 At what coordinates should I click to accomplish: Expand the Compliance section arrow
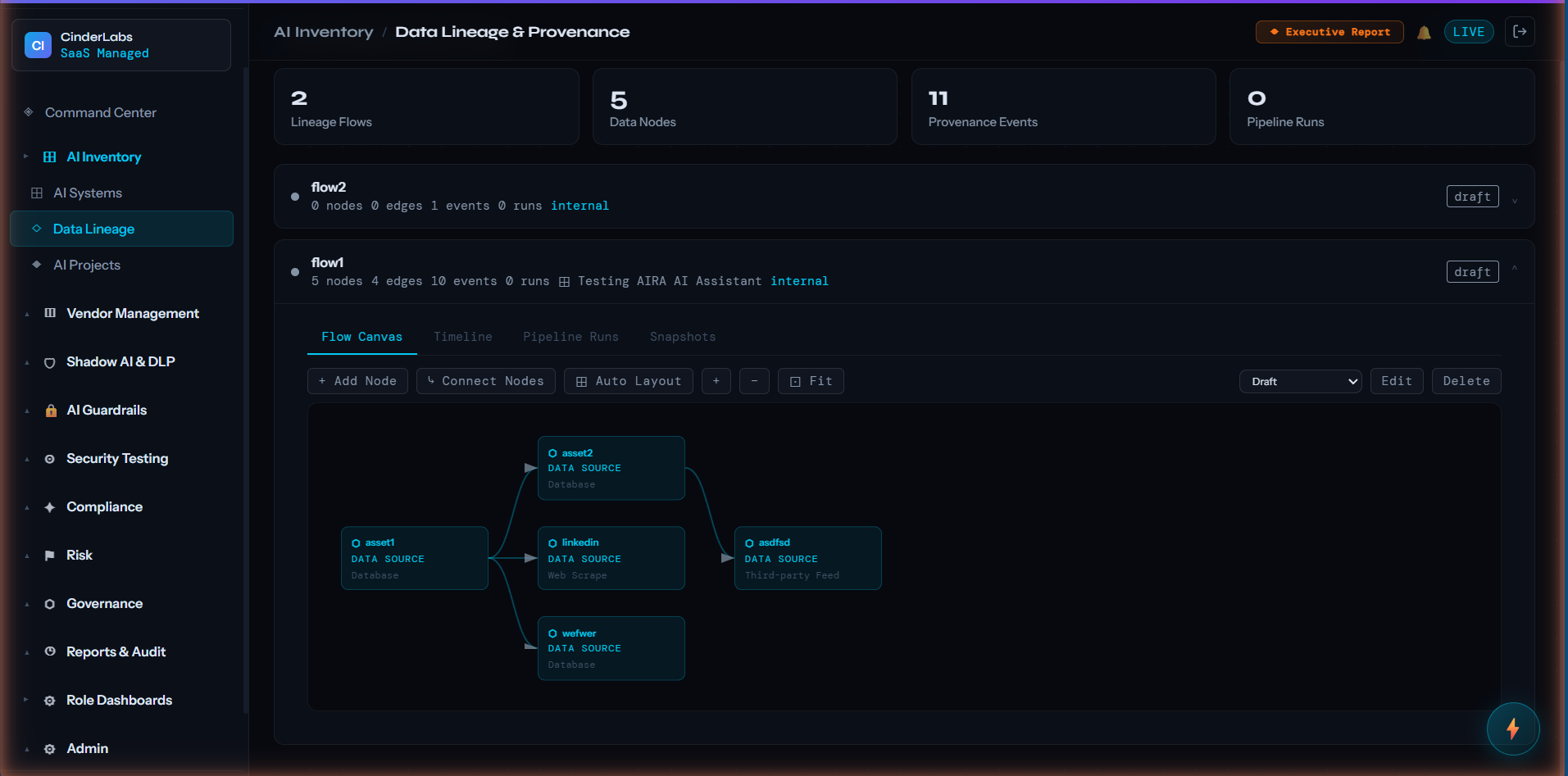[x=27, y=508]
